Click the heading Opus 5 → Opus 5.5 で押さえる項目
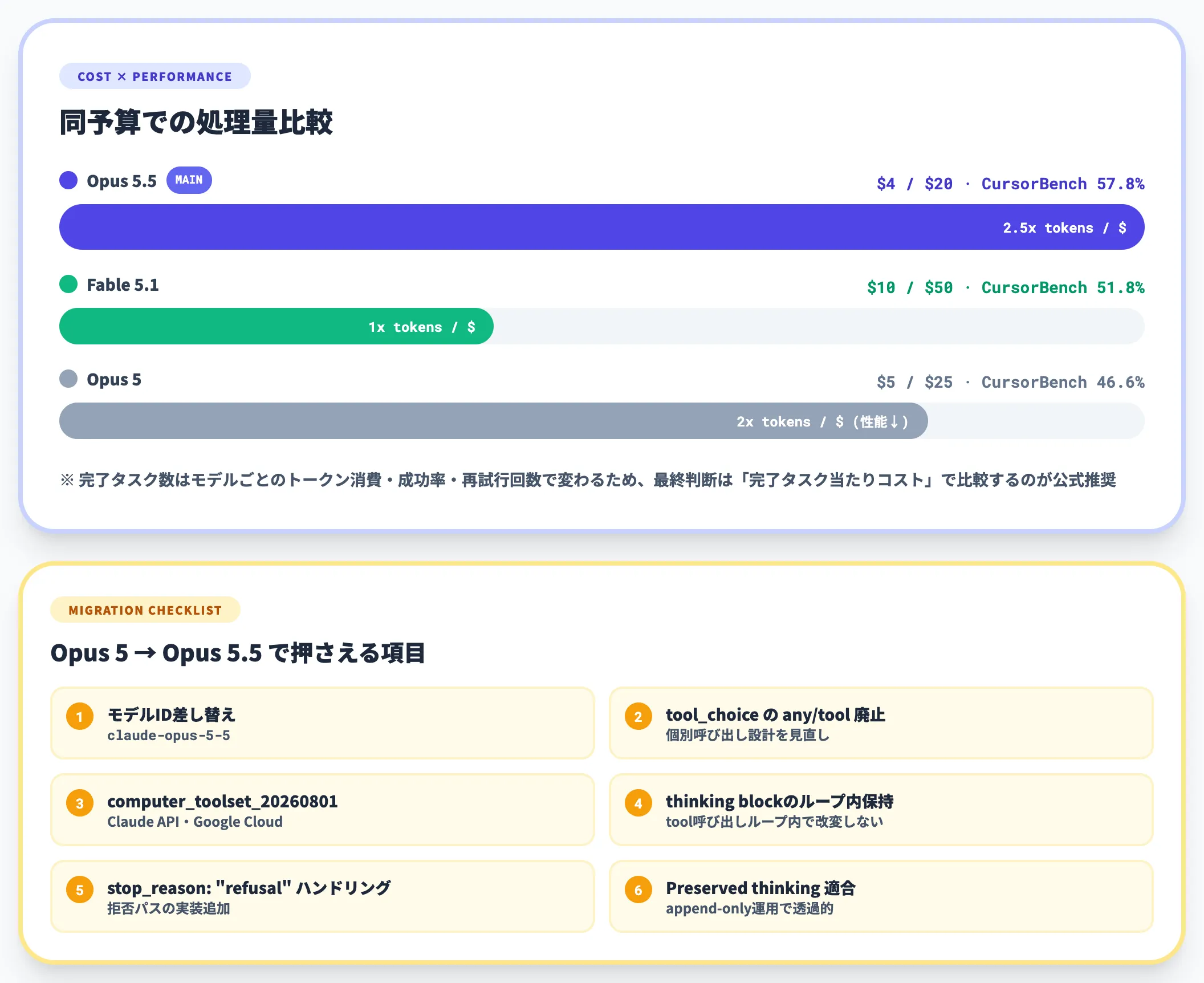This screenshot has height=983, width=1204. [238, 653]
